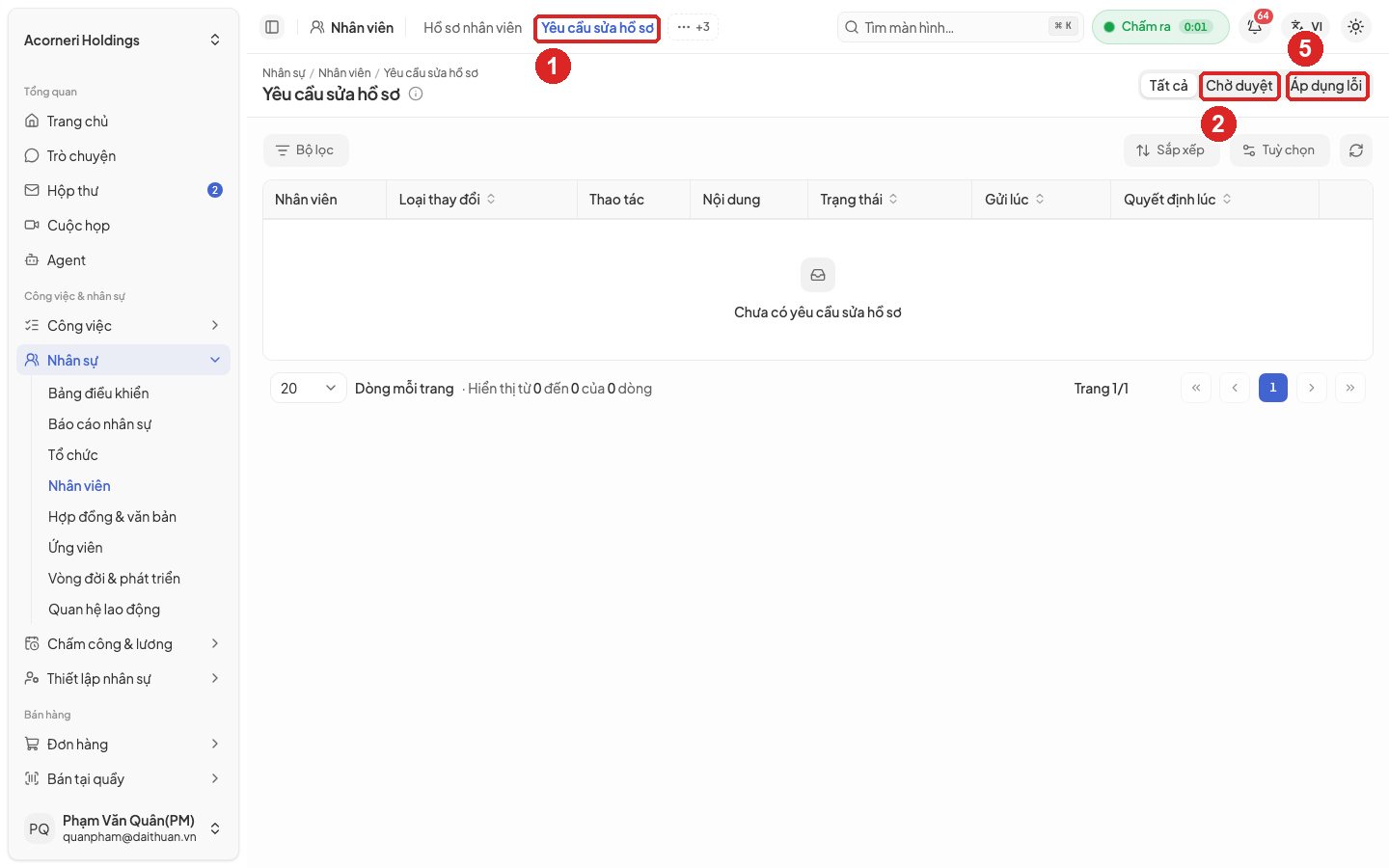This screenshot has height=868, width=1389.
Task: Expand Đơn hàng section
Action: (123, 745)
